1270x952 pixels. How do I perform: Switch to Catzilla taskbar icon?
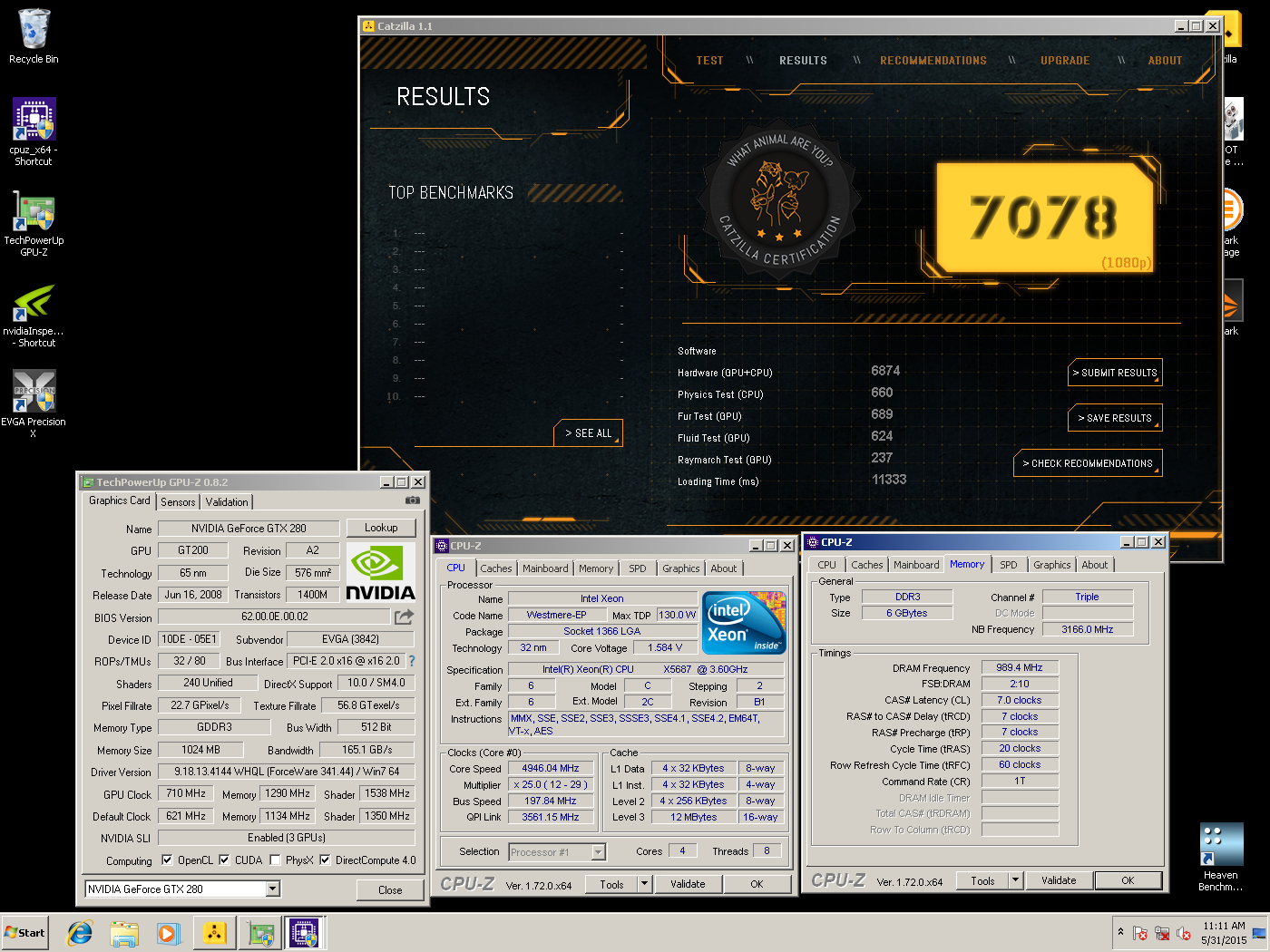[215, 932]
